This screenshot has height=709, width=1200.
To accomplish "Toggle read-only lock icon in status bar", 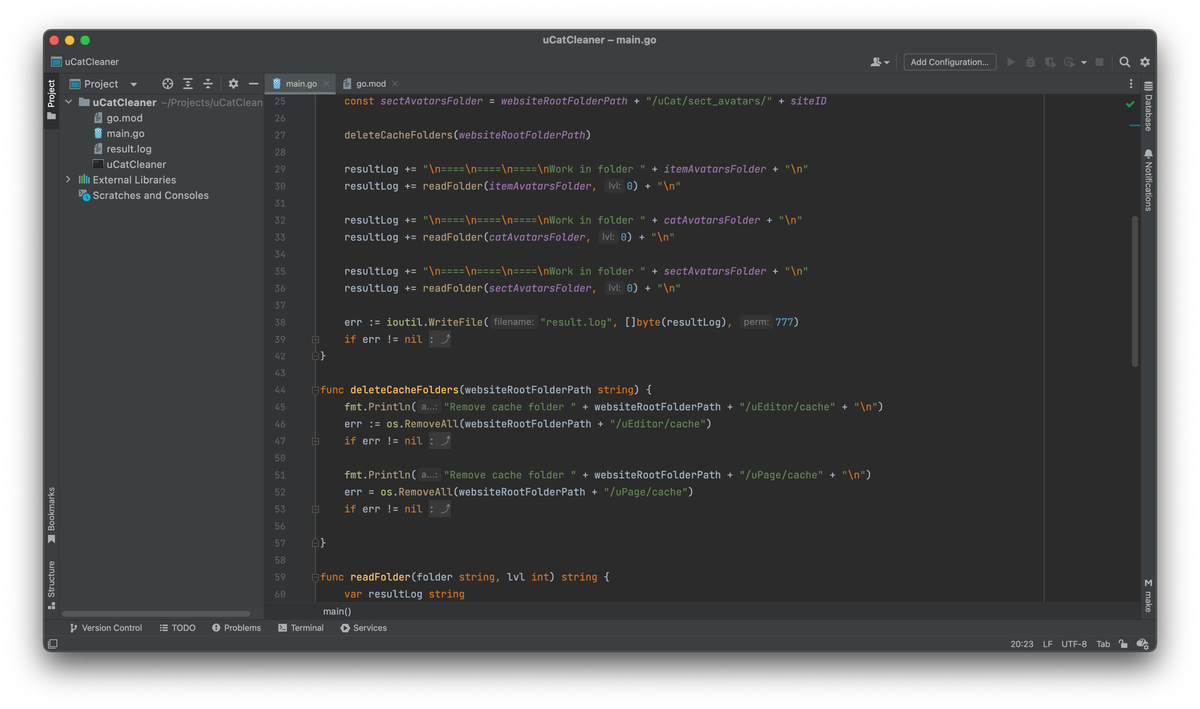I will click(1123, 644).
